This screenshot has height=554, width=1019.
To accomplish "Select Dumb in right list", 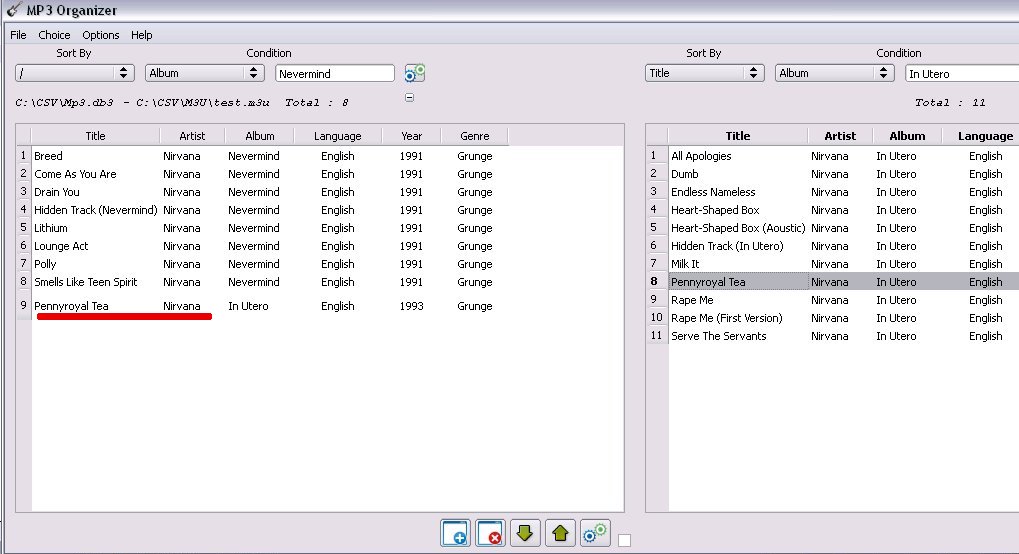I will point(685,174).
